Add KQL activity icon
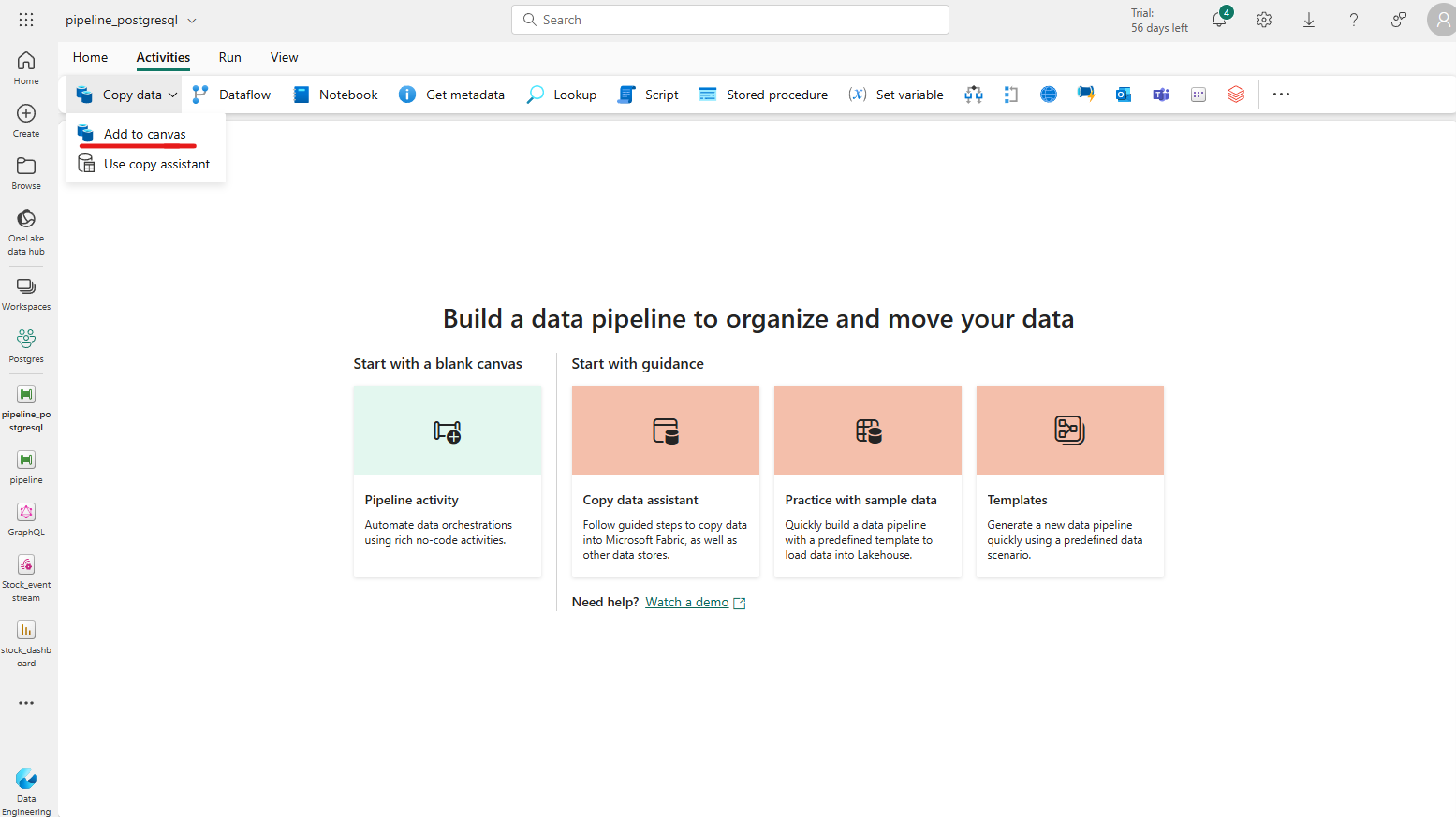The height and width of the screenshot is (817, 1456). click(1199, 95)
